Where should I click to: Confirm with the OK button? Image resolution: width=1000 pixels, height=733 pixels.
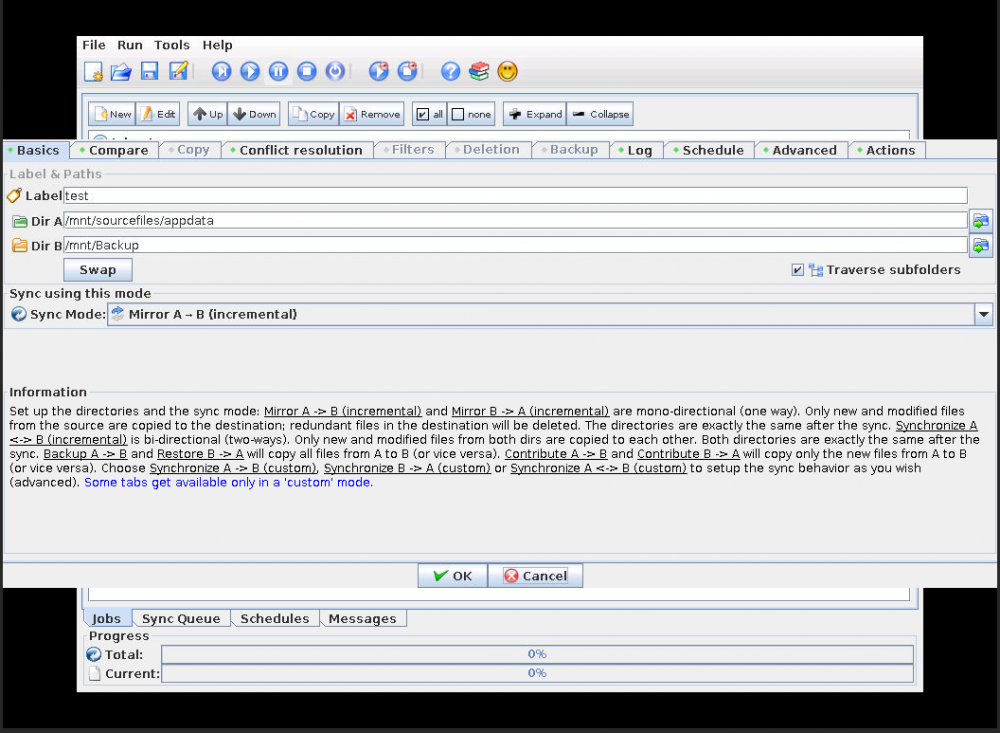tap(453, 576)
